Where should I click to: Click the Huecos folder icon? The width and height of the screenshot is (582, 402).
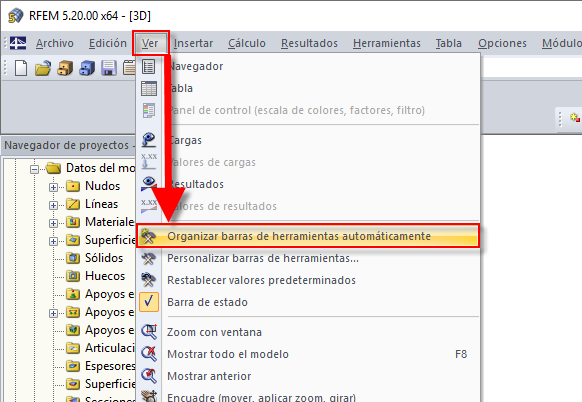pyautogui.click(x=73, y=276)
